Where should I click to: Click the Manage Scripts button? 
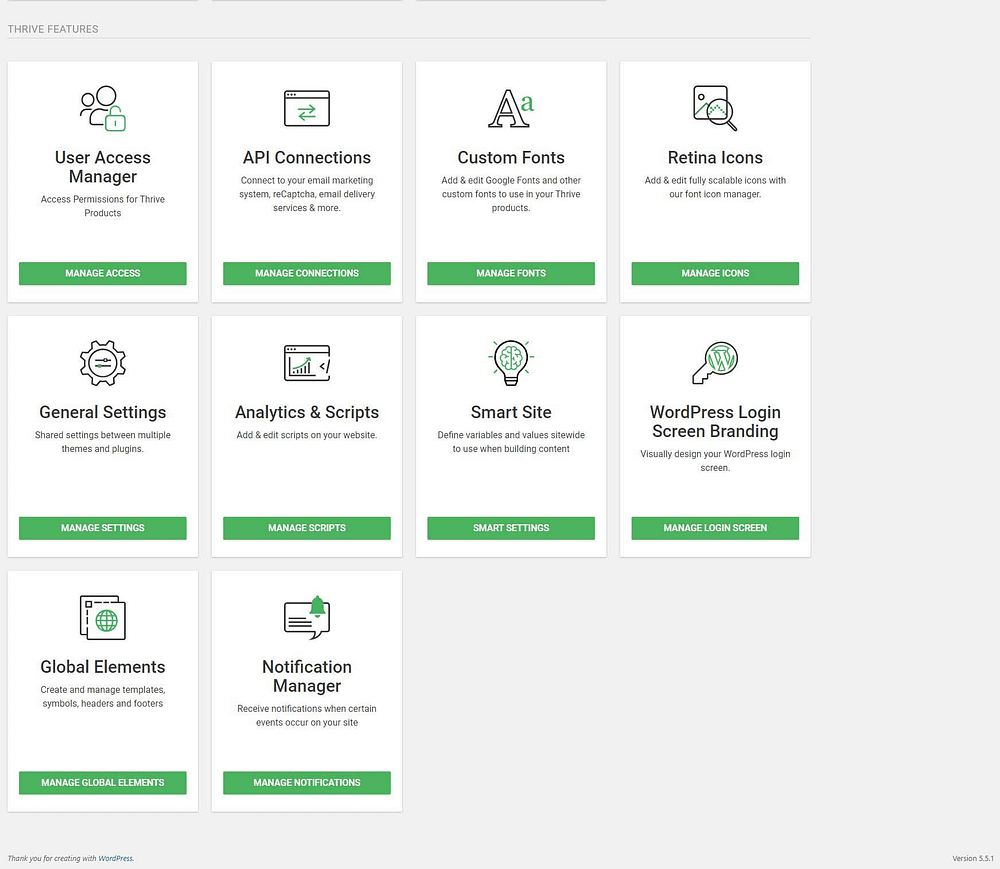tap(307, 529)
